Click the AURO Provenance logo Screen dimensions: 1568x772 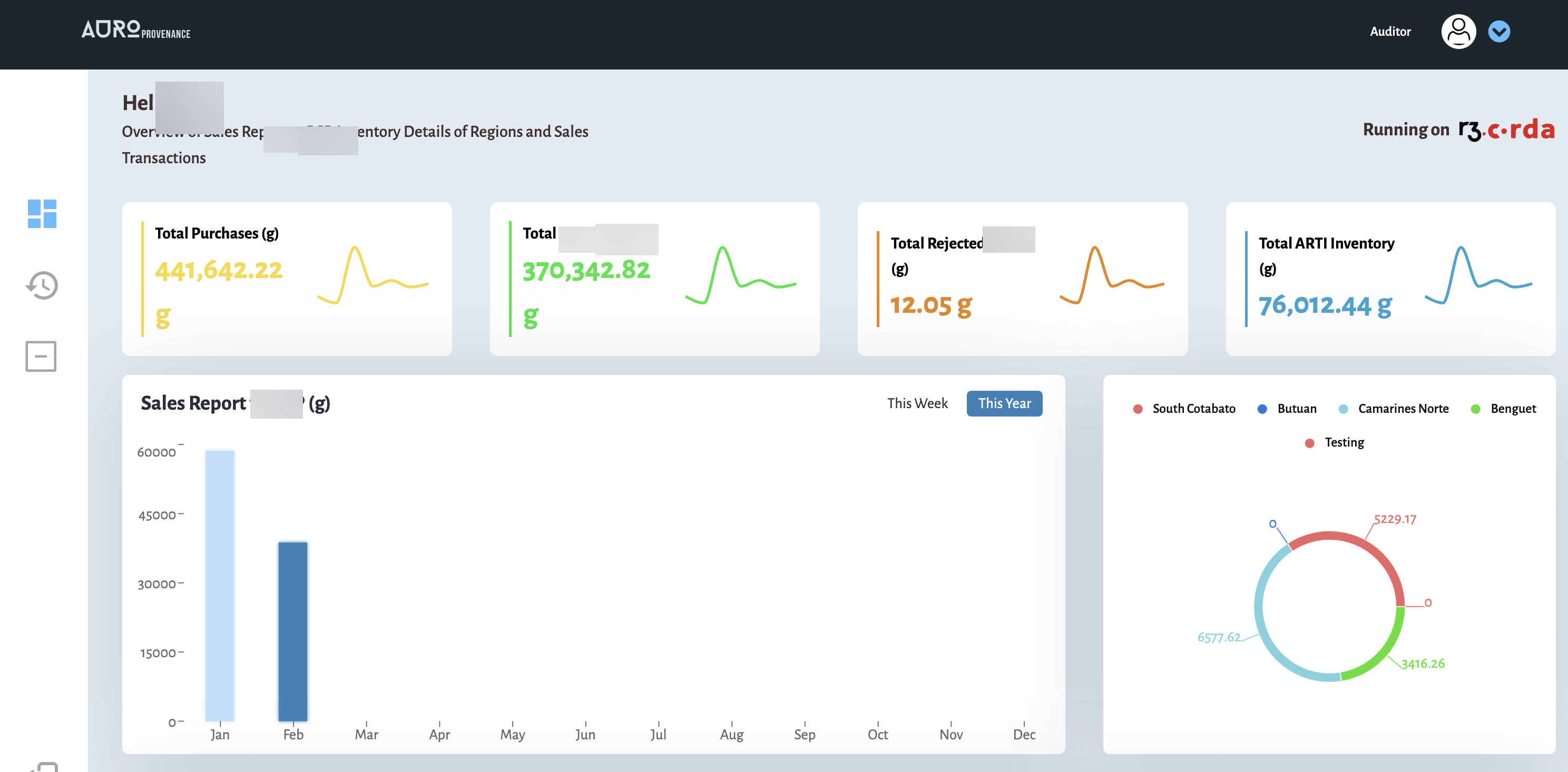tap(135, 29)
